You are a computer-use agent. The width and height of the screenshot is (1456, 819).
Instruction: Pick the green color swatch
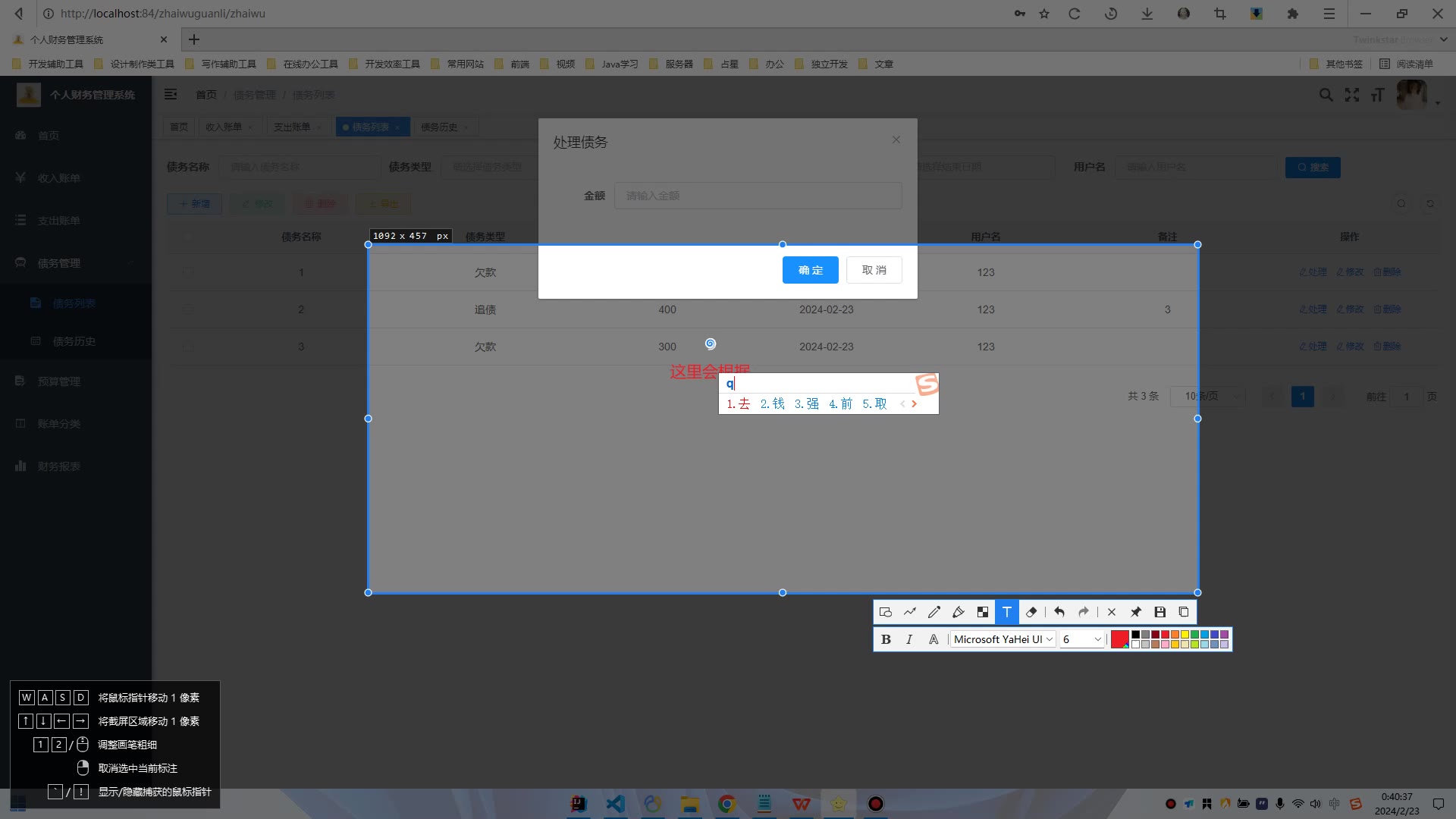click(x=1194, y=635)
